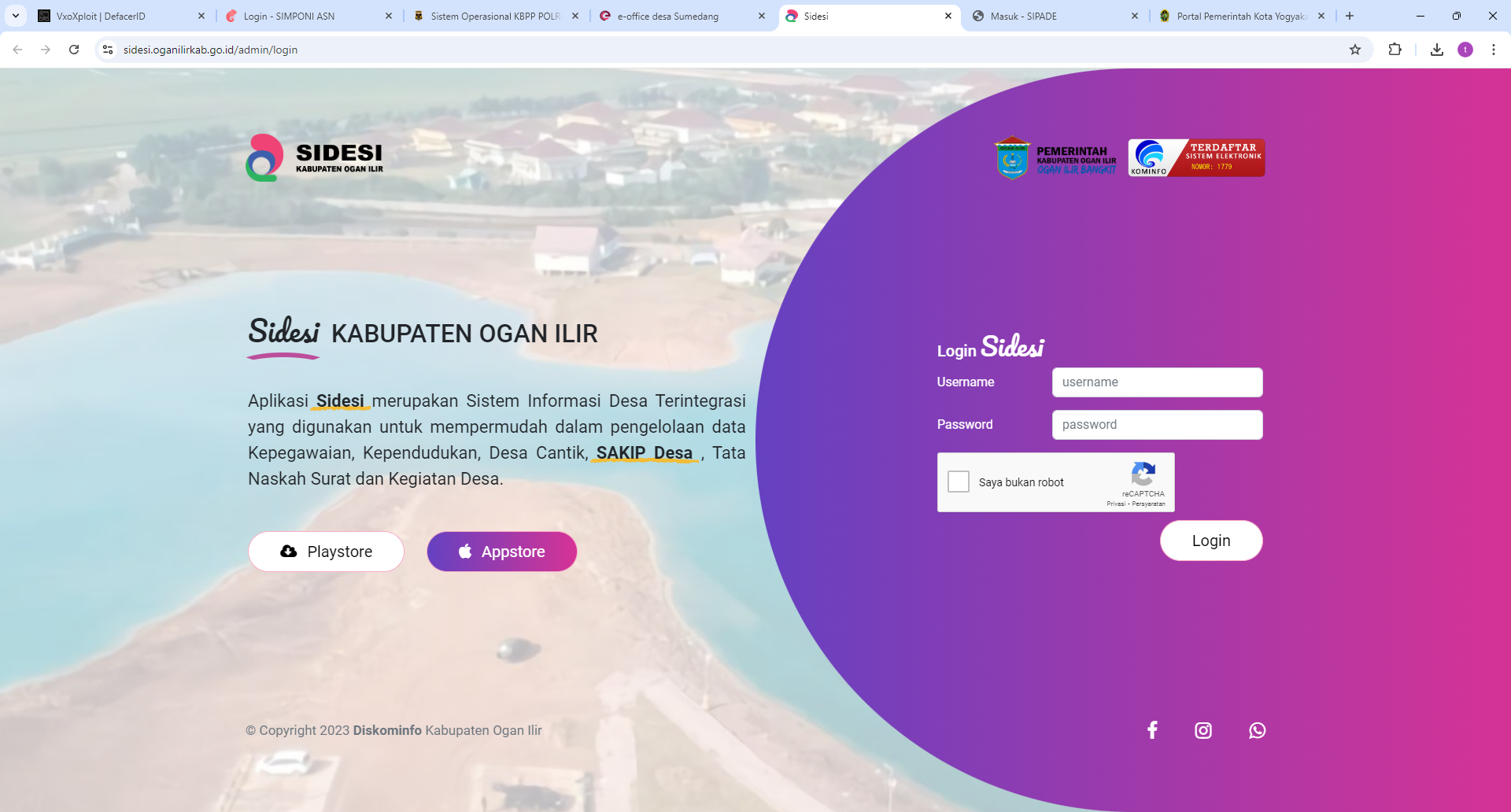
Task: Open the SAKIP Desa link
Action: [645, 453]
